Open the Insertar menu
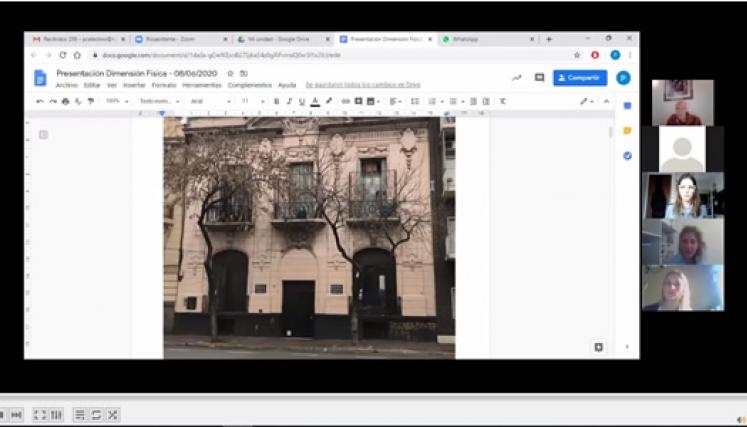Image resolution: width=747 pixels, height=427 pixels. click(x=134, y=85)
